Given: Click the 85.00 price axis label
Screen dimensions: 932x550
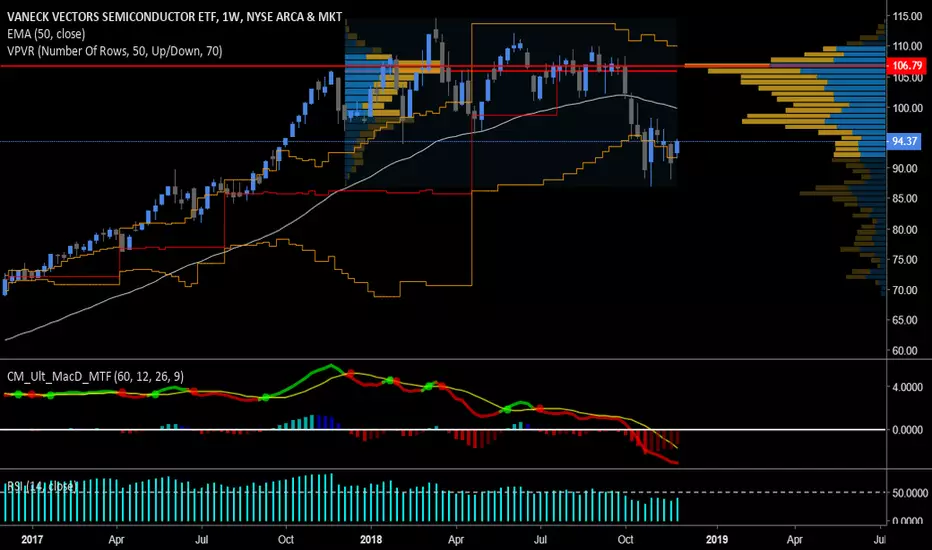Looking at the screenshot, I should pyautogui.click(x=907, y=198).
